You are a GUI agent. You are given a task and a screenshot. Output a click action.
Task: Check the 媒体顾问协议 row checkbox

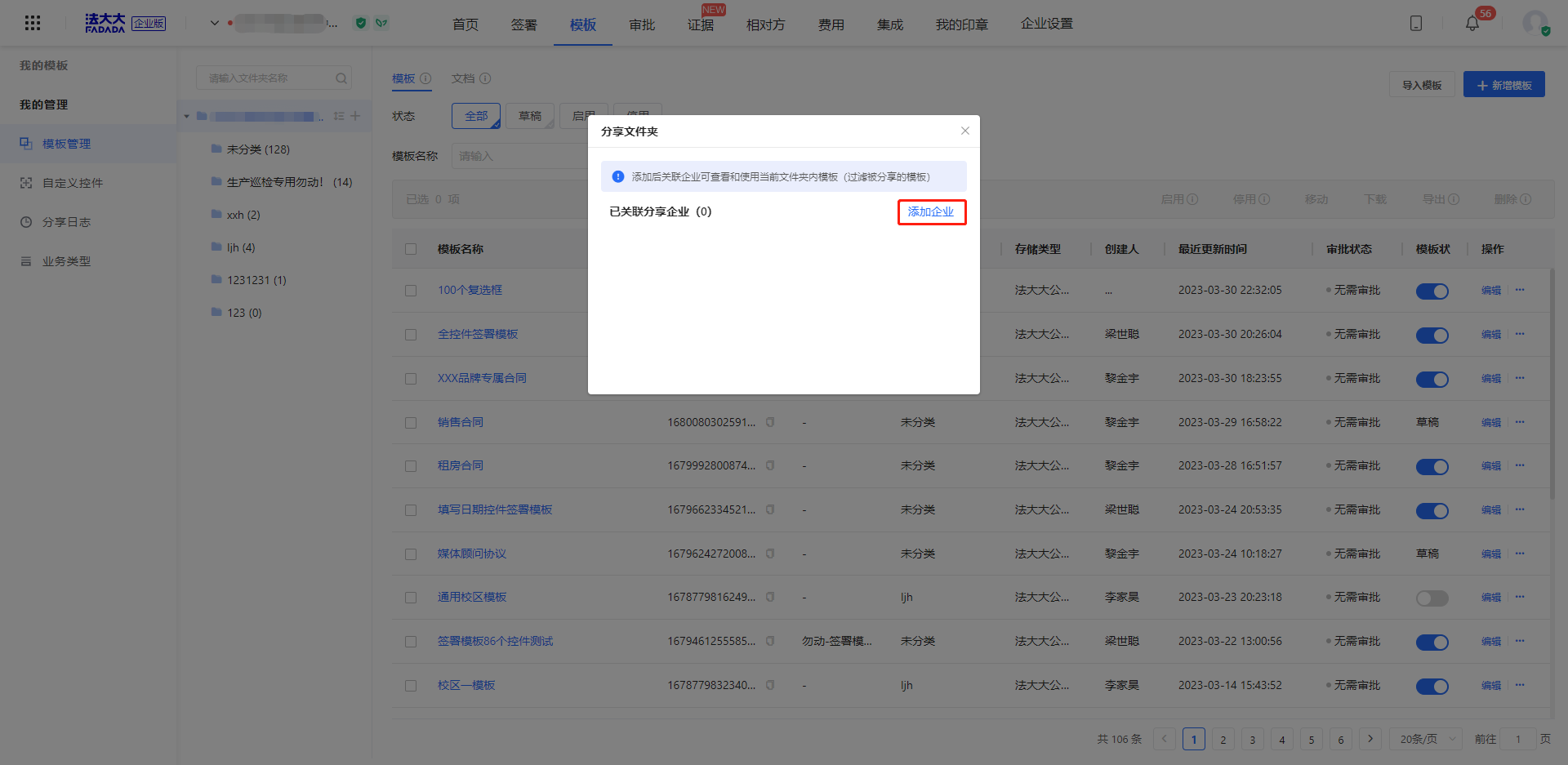pos(411,554)
